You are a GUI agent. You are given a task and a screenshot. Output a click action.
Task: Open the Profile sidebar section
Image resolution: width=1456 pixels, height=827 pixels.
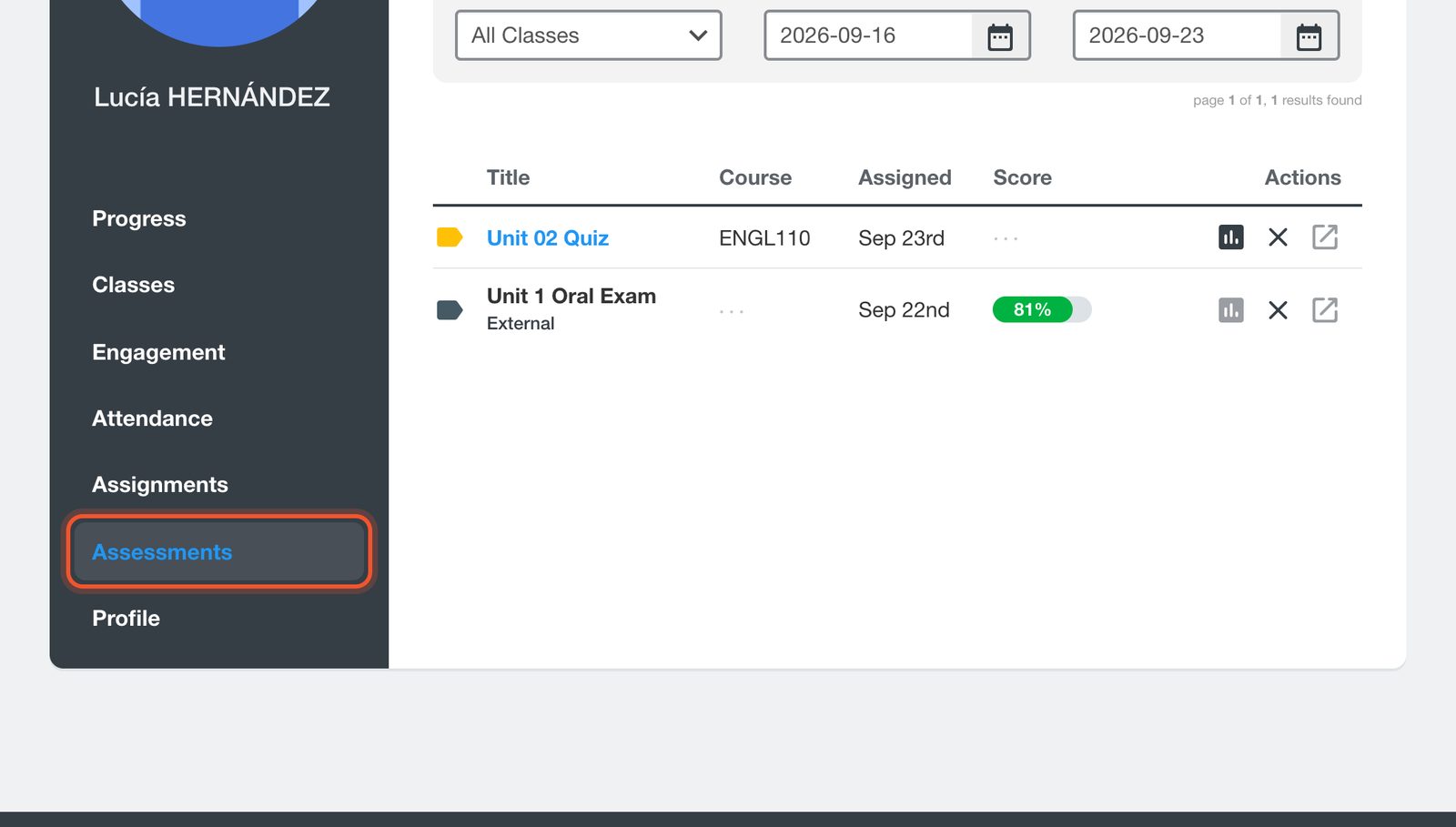126,619
